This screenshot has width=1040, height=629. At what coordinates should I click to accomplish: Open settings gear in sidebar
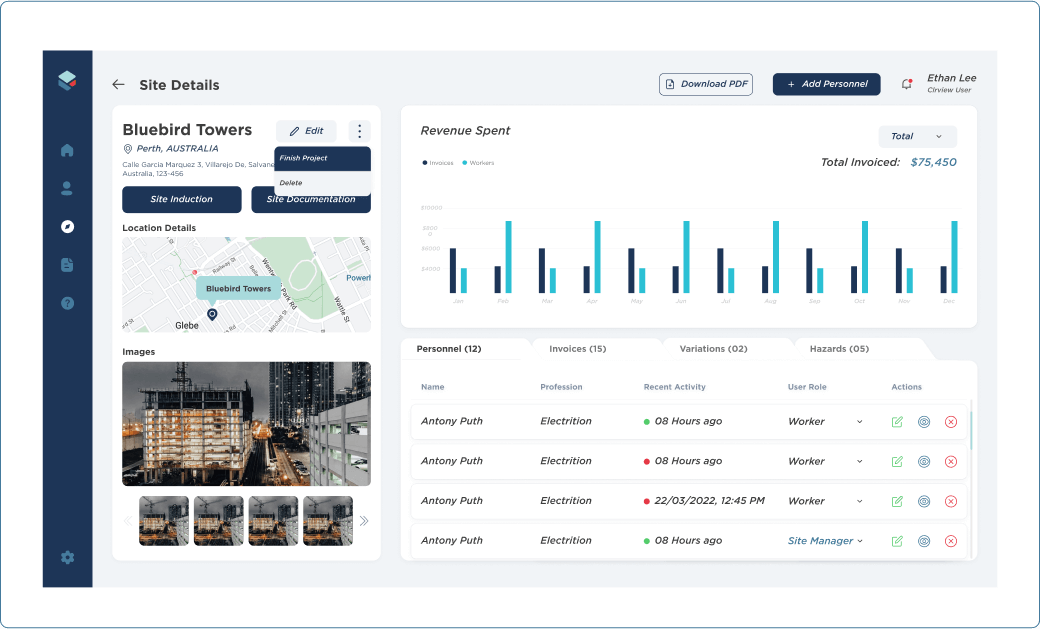point(67,557)
